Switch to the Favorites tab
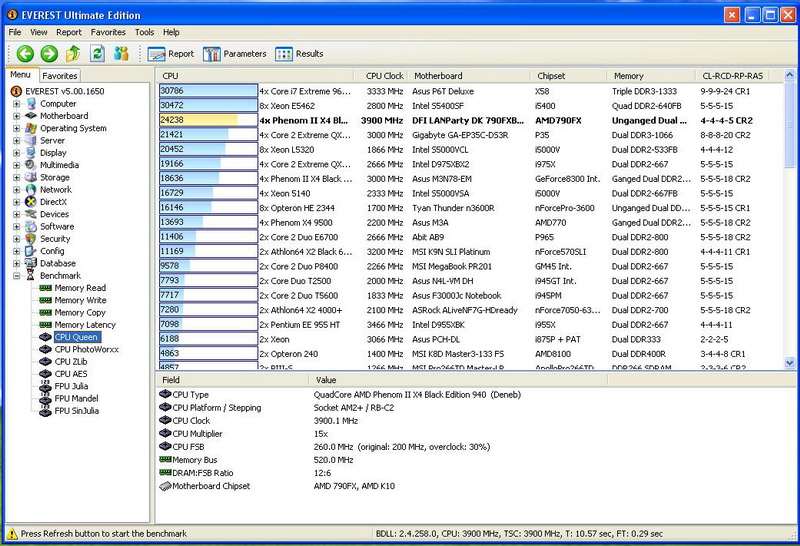 (60, 76)
